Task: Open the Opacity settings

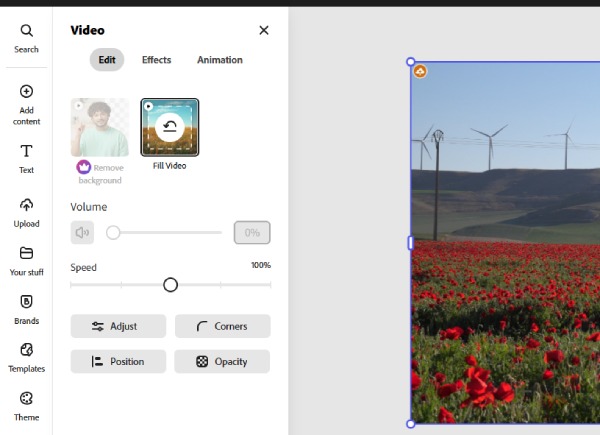Action: 222,362
